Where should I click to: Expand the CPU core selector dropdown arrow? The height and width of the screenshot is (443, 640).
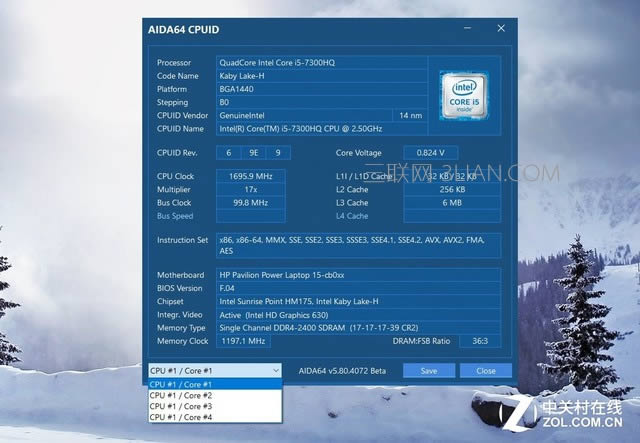tap(276, 371)
